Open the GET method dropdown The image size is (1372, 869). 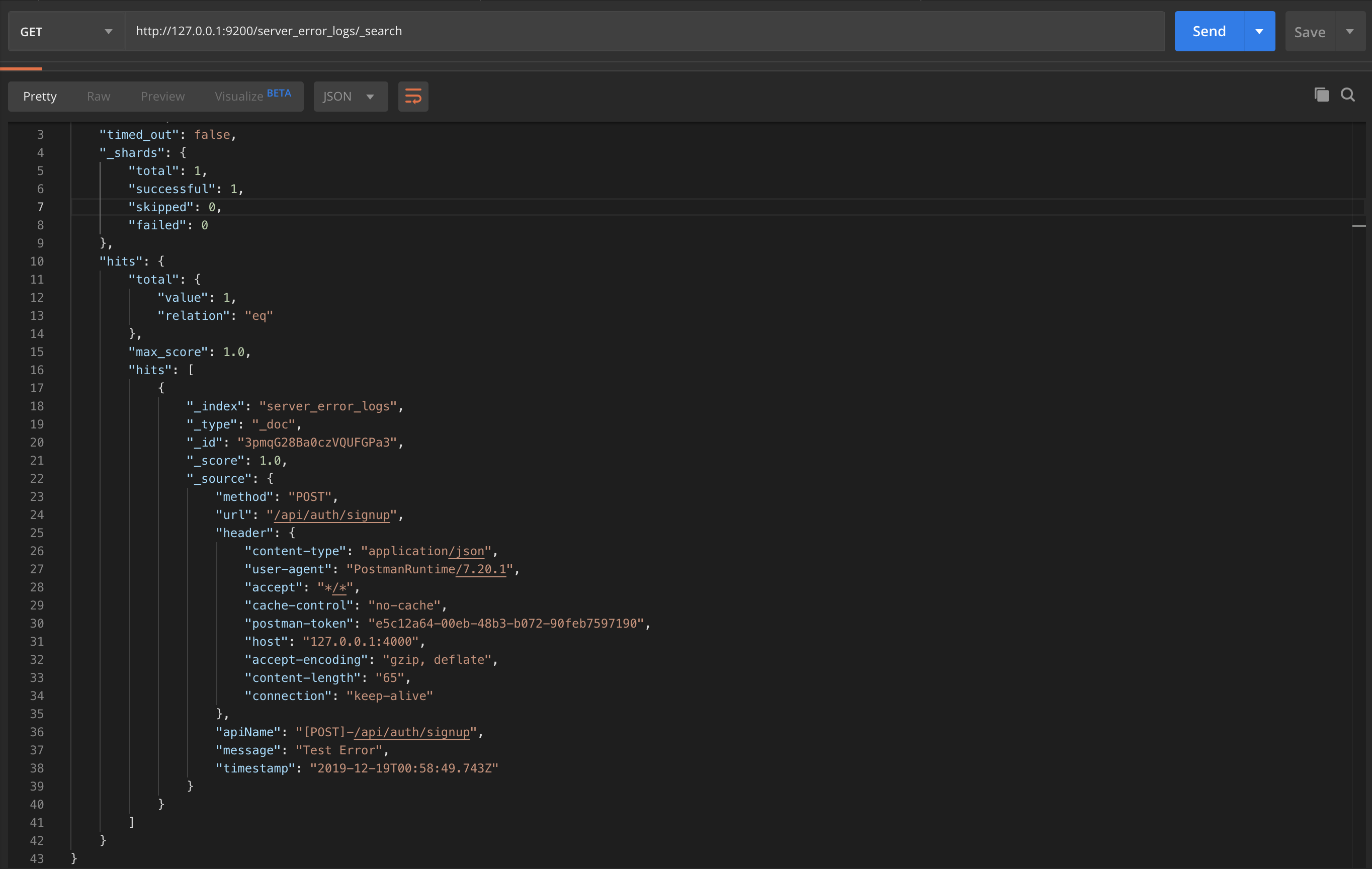coord(66,32)
